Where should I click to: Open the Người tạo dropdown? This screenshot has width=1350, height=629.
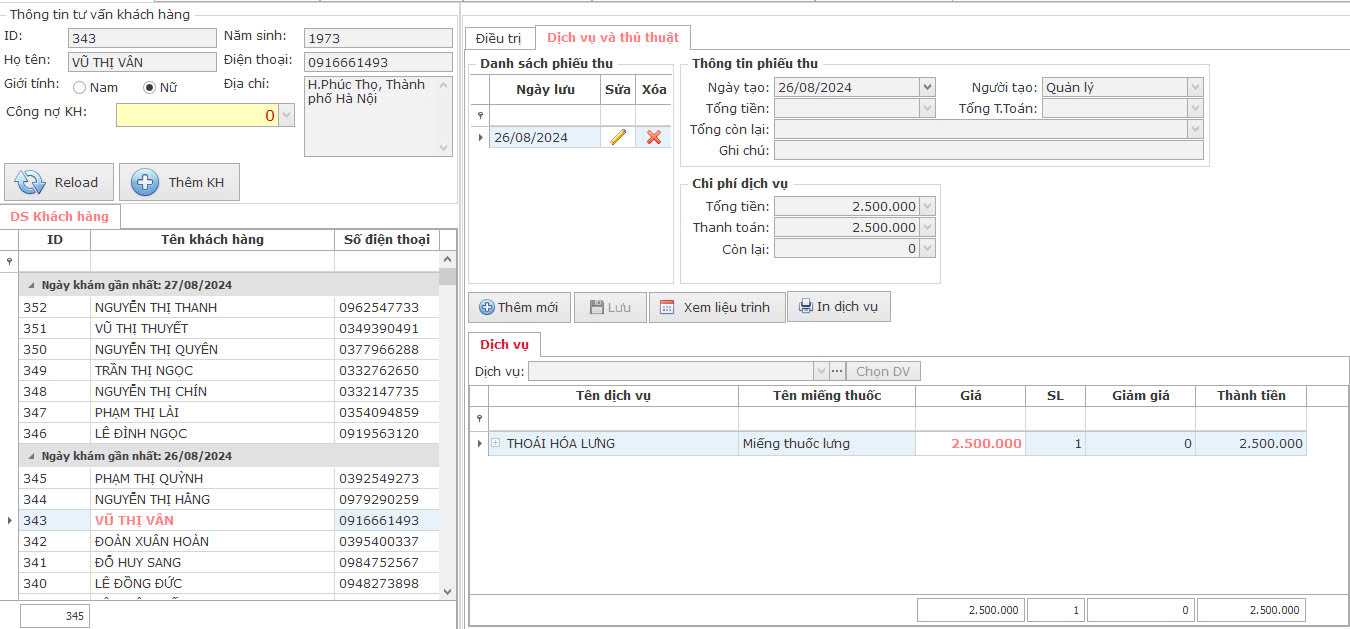pos(1195,87)
